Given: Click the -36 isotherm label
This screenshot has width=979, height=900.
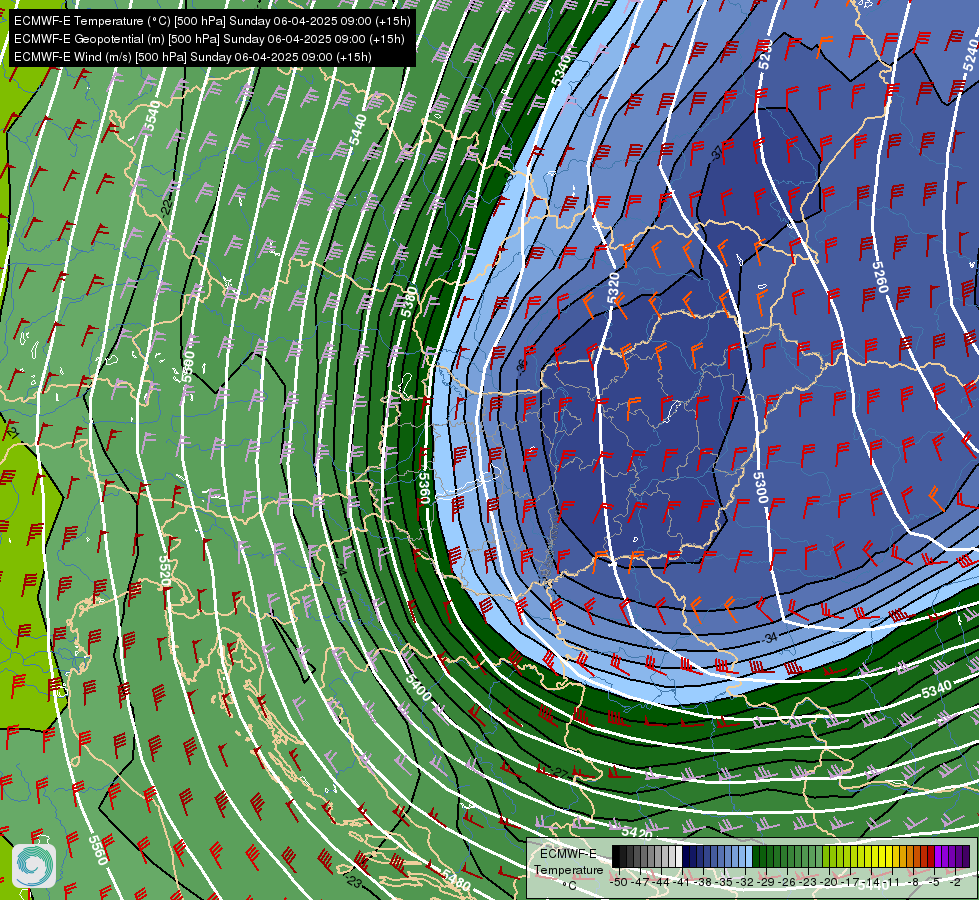Looking at the screenshot, I should click(x=522, y=367).
